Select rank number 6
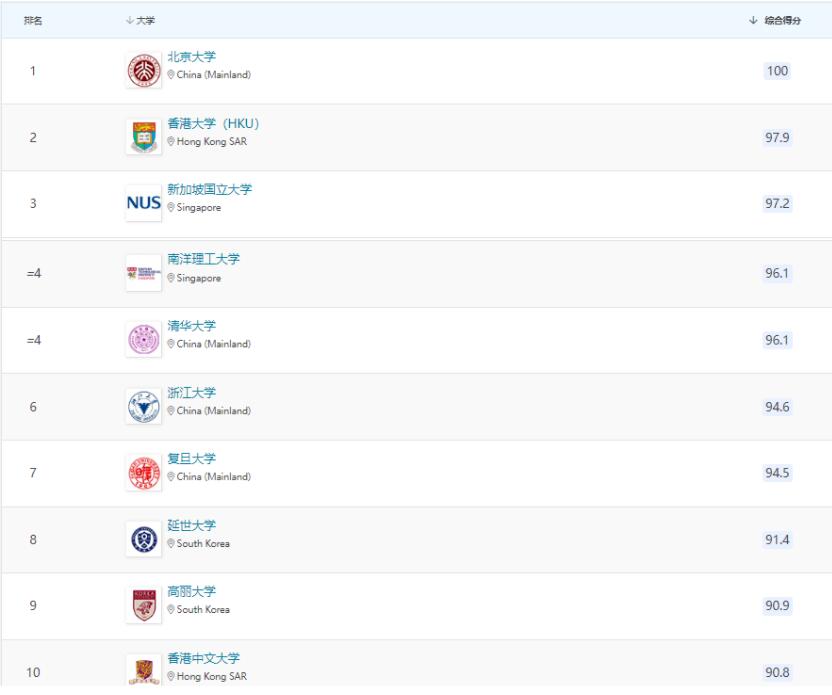Screen dimensions: 832x695 [x=33, y=407]
